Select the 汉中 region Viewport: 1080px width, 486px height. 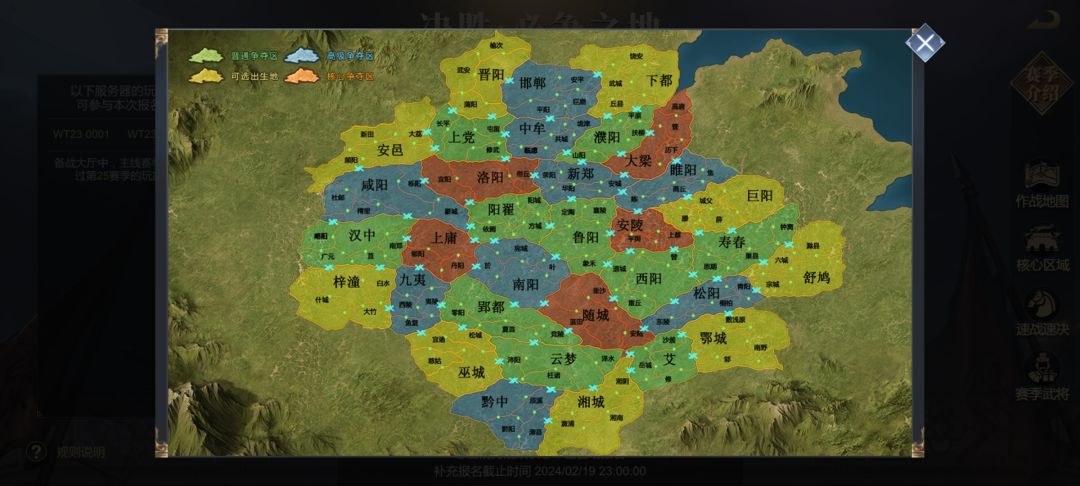click(x=362, y=235)
